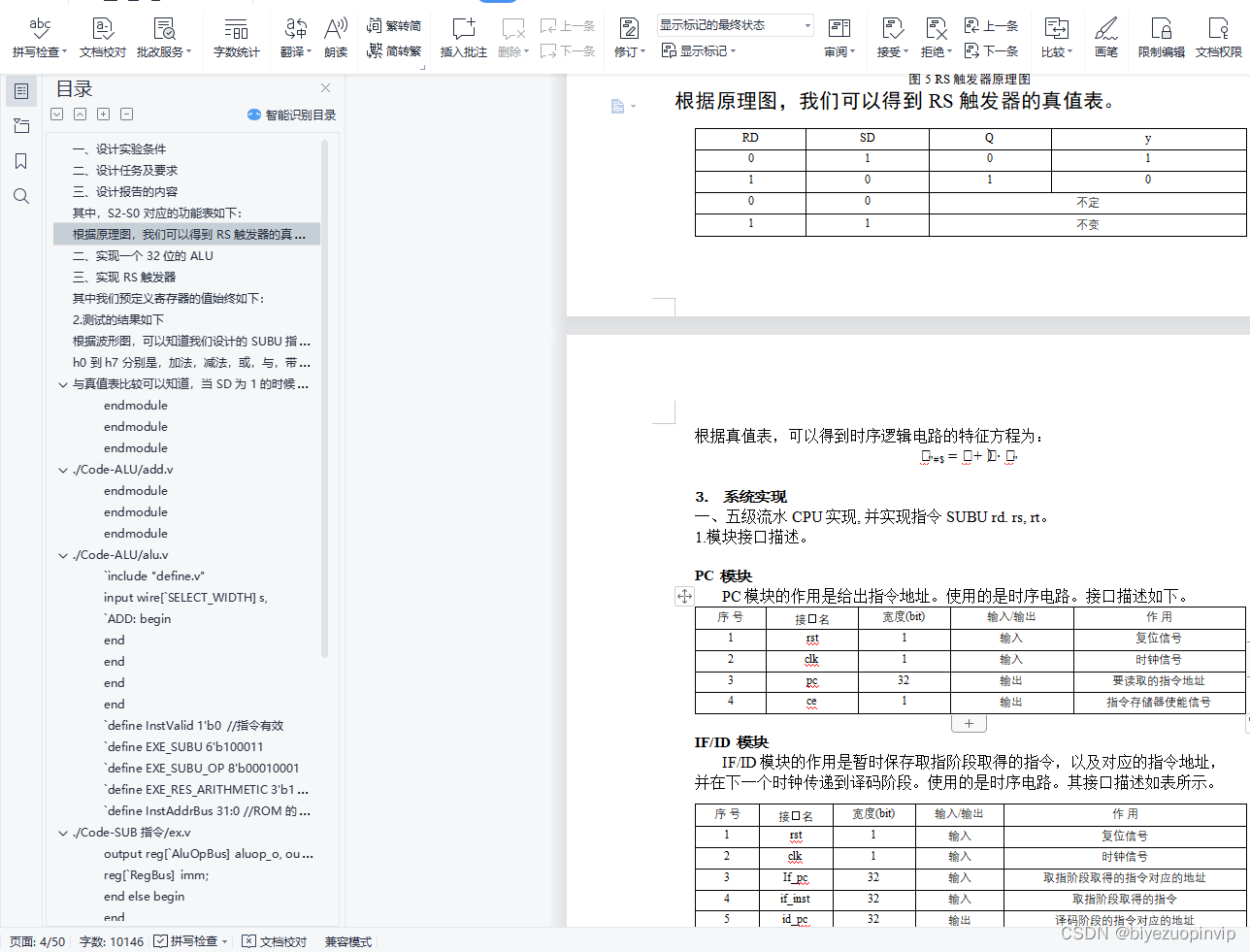Open the 翻译 dropdown arrow
Screen dimensions: 1250x952
pos(309,52)
